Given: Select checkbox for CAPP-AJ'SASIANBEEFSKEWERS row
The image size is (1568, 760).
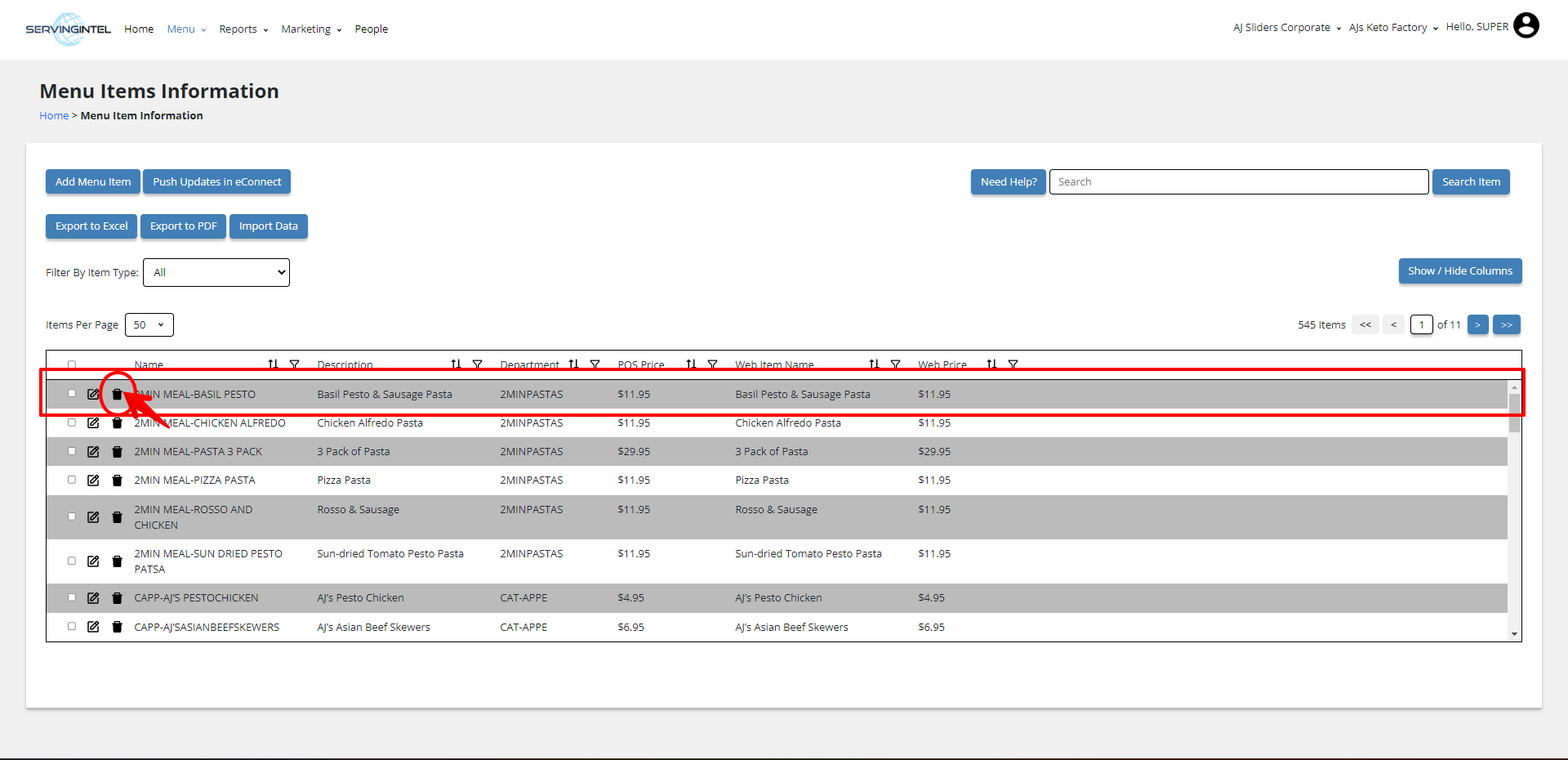Looking at the screenshot, I should point(72,627).
